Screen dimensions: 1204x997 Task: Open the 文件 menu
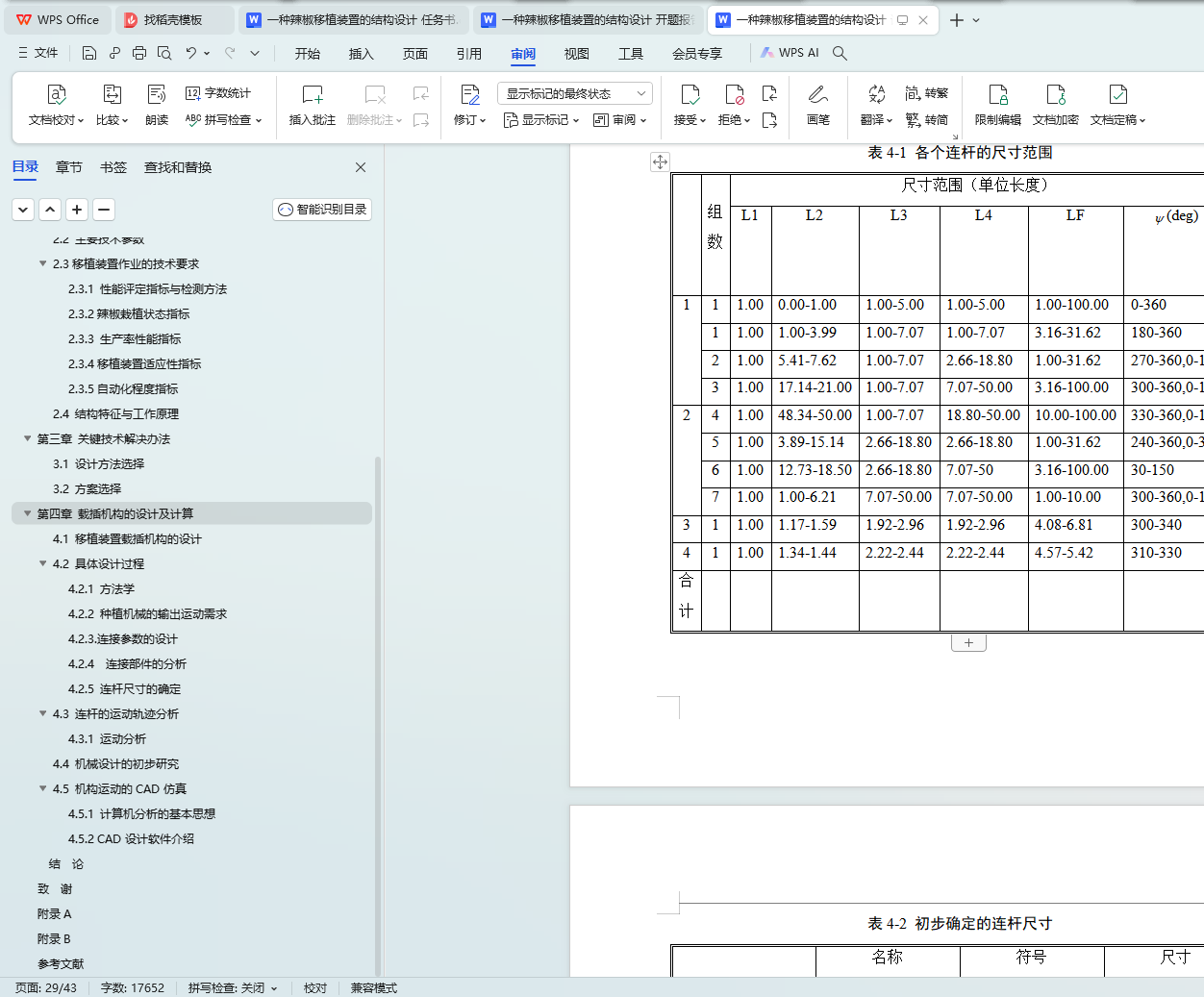[38, 53]
